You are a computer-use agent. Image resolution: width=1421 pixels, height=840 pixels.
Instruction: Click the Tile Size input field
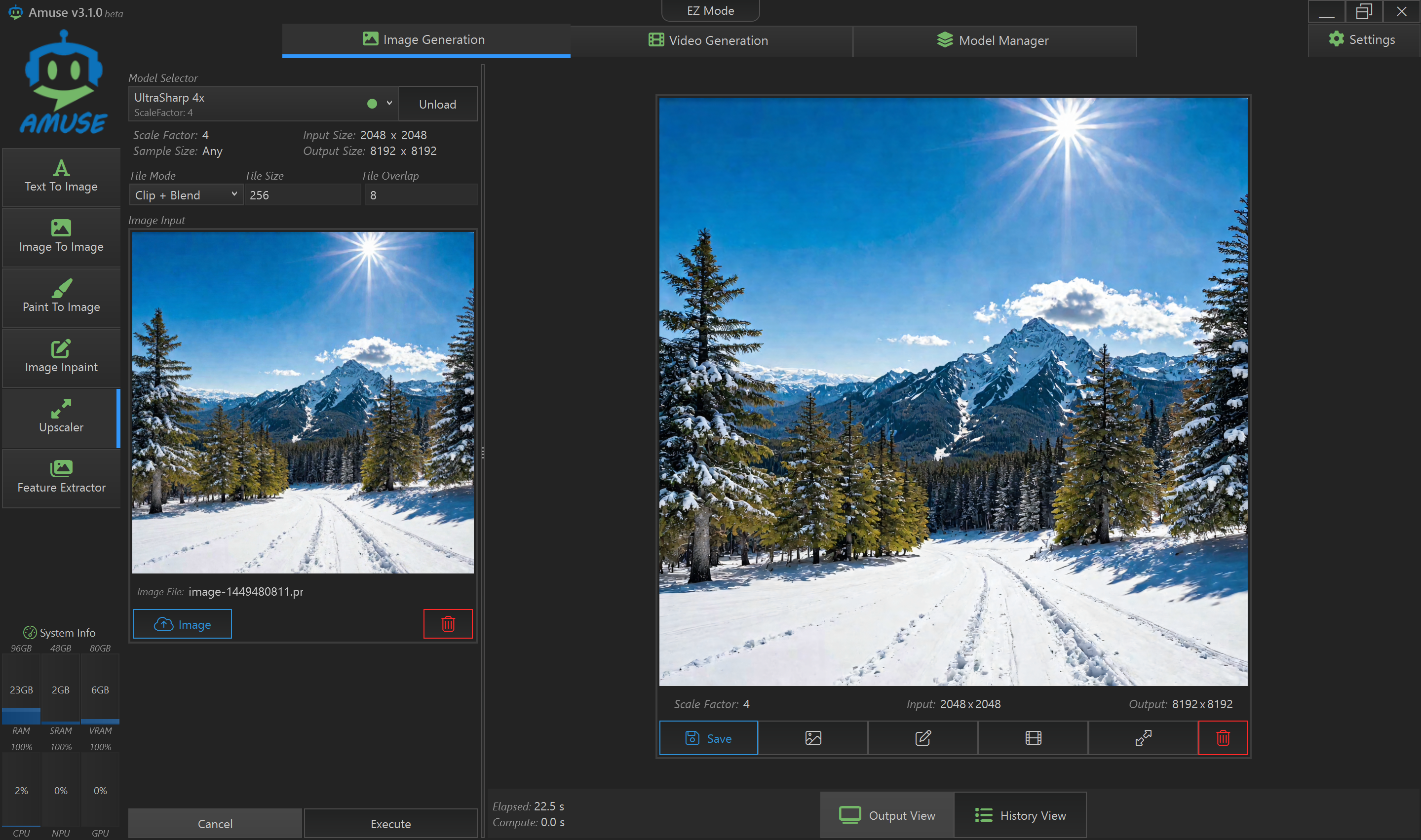(302, 195)
